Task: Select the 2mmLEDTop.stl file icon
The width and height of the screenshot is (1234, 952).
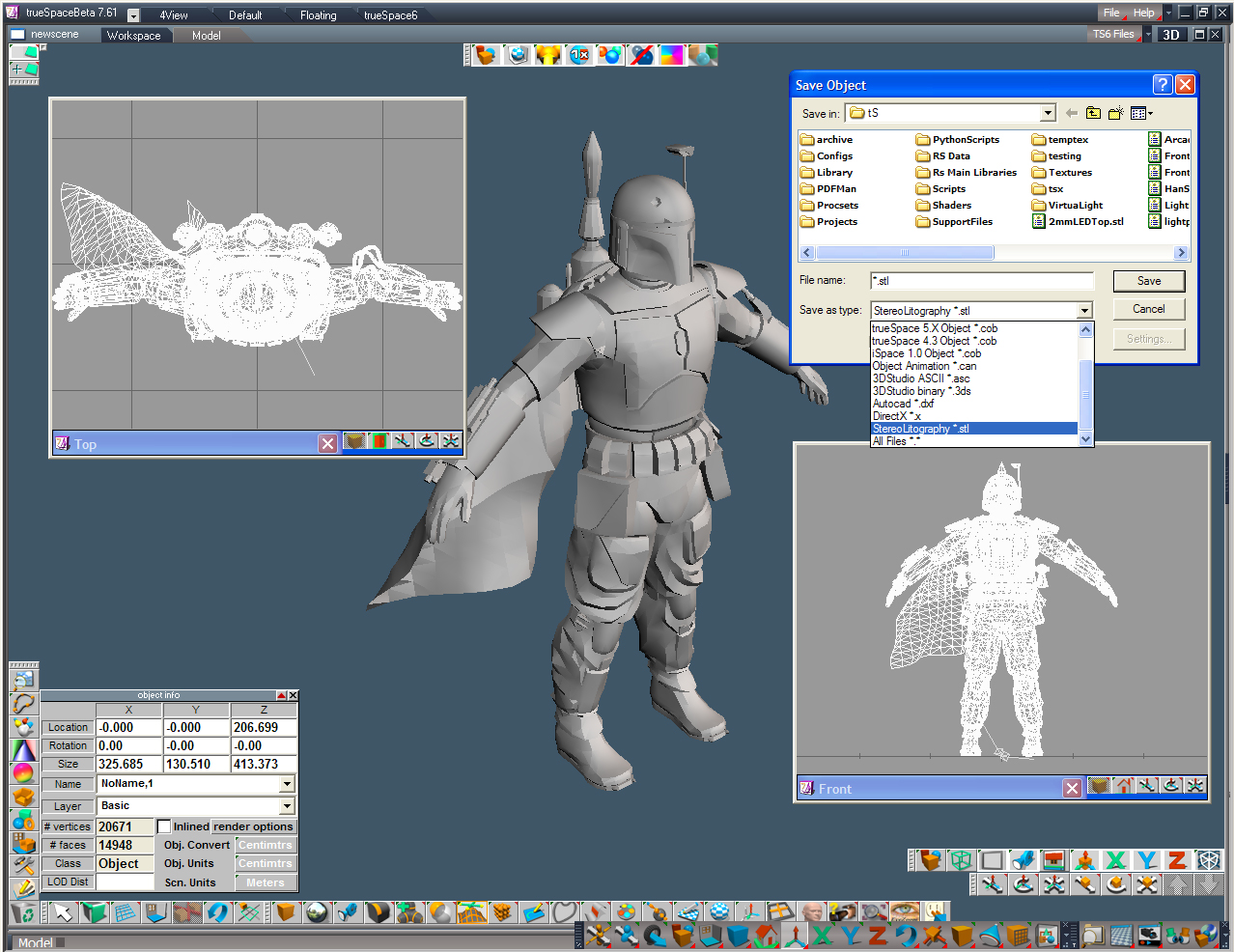Action: coord(1038,221)
